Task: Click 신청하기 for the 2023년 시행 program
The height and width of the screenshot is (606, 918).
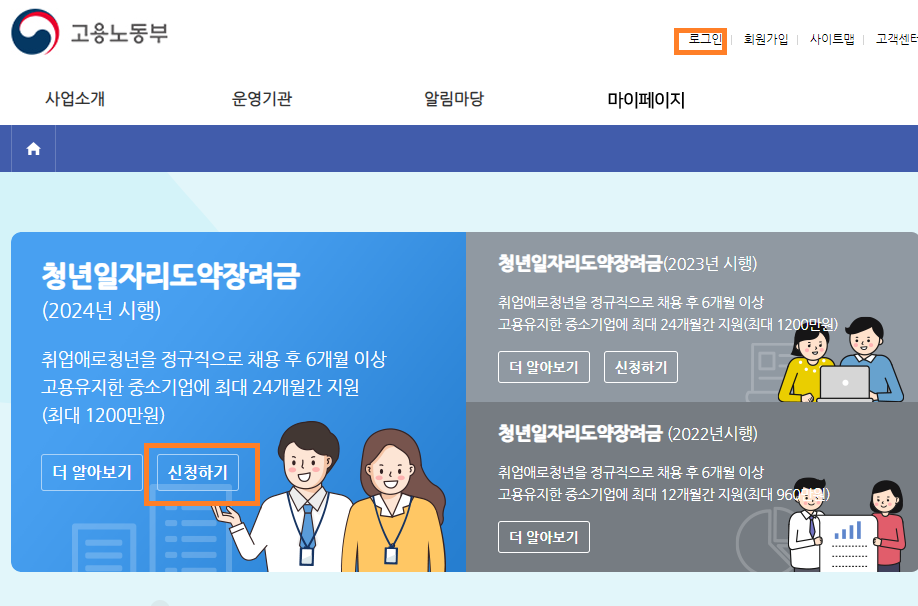Action: point(641,367)
